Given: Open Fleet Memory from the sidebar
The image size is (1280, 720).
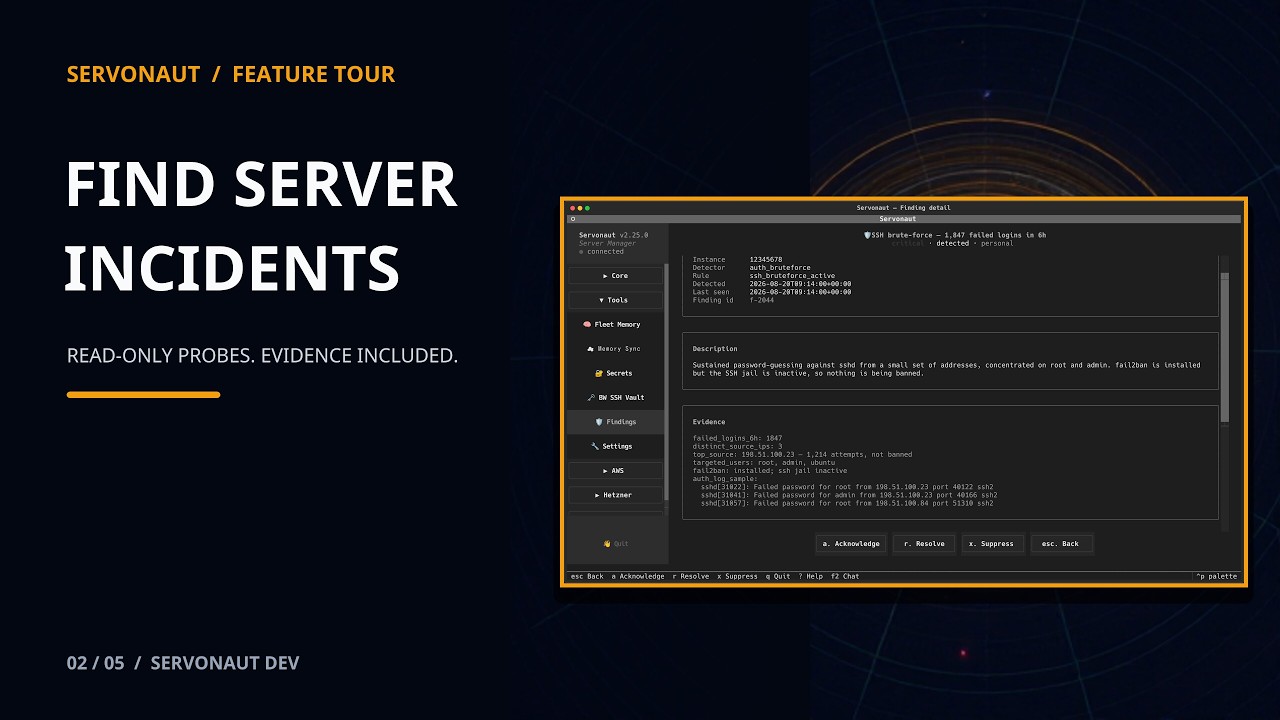Looking at the screenshot, I should click(x=615, y=324).
